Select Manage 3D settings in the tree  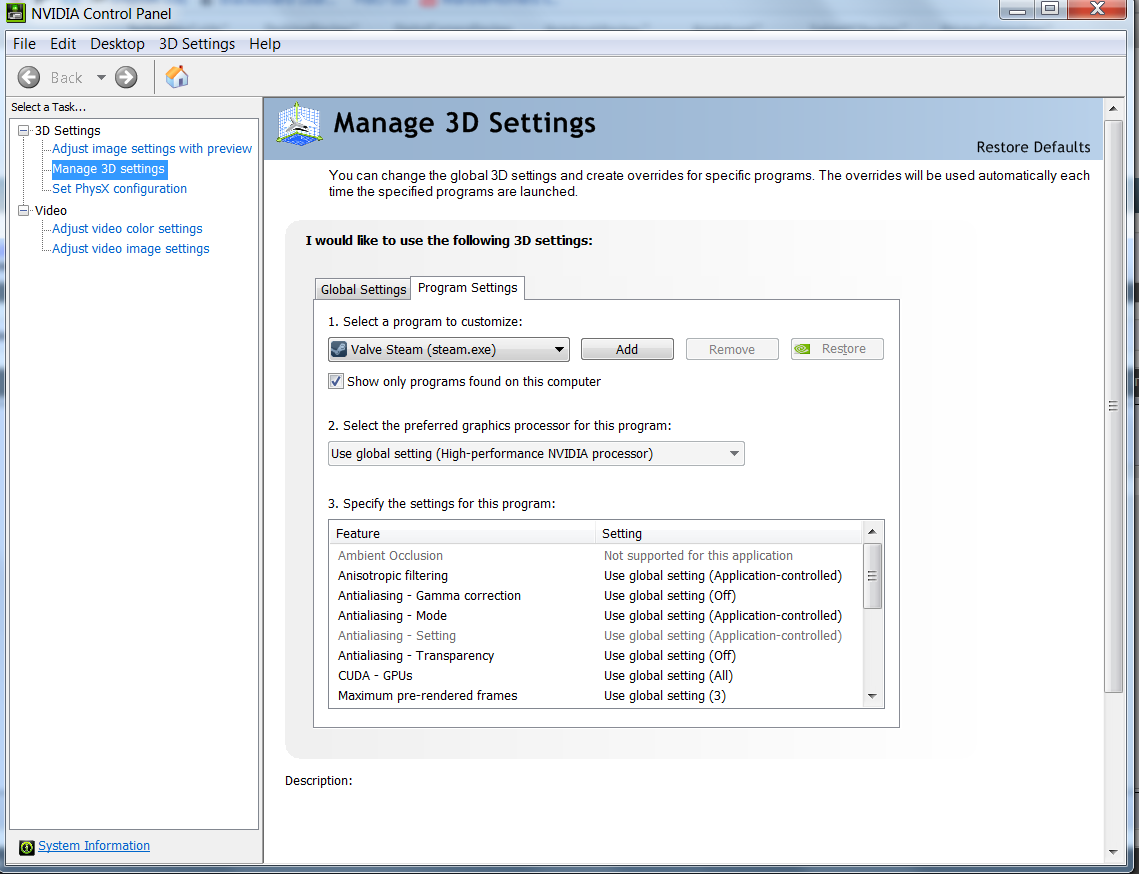click(109, 169)
